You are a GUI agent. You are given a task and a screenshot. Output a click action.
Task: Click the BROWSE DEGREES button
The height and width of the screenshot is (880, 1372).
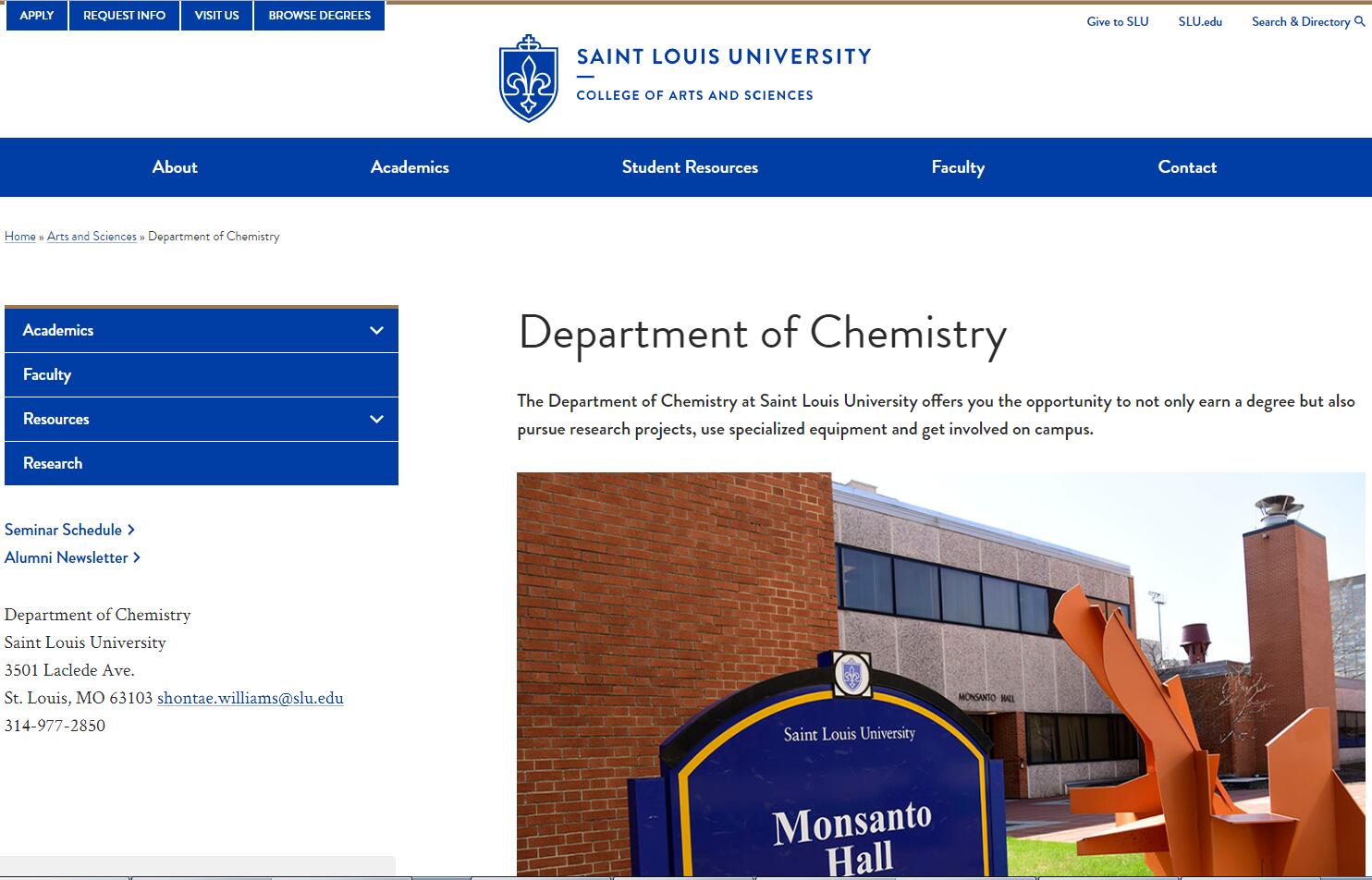point(320,16)
